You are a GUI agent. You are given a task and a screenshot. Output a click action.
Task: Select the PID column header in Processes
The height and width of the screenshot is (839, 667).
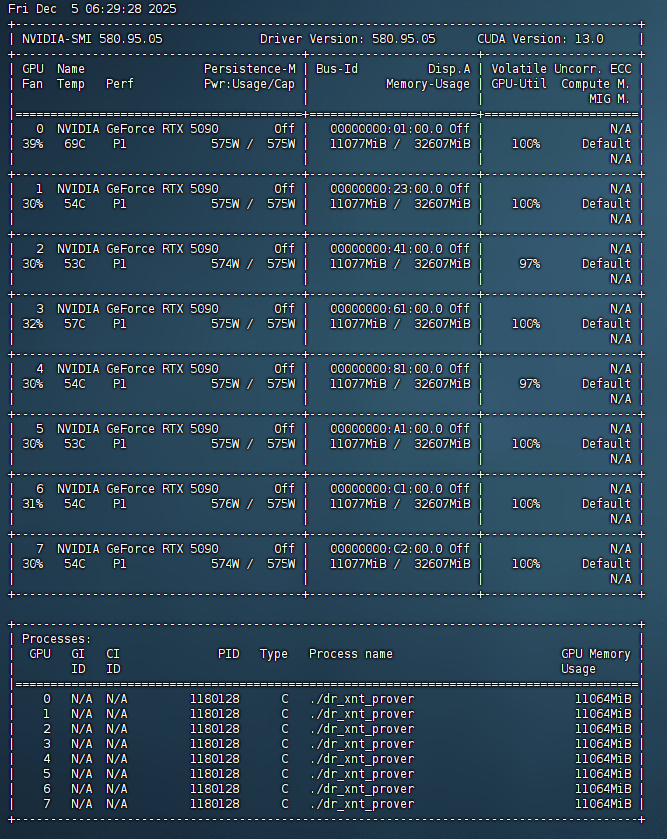click(x=229, y=654)
